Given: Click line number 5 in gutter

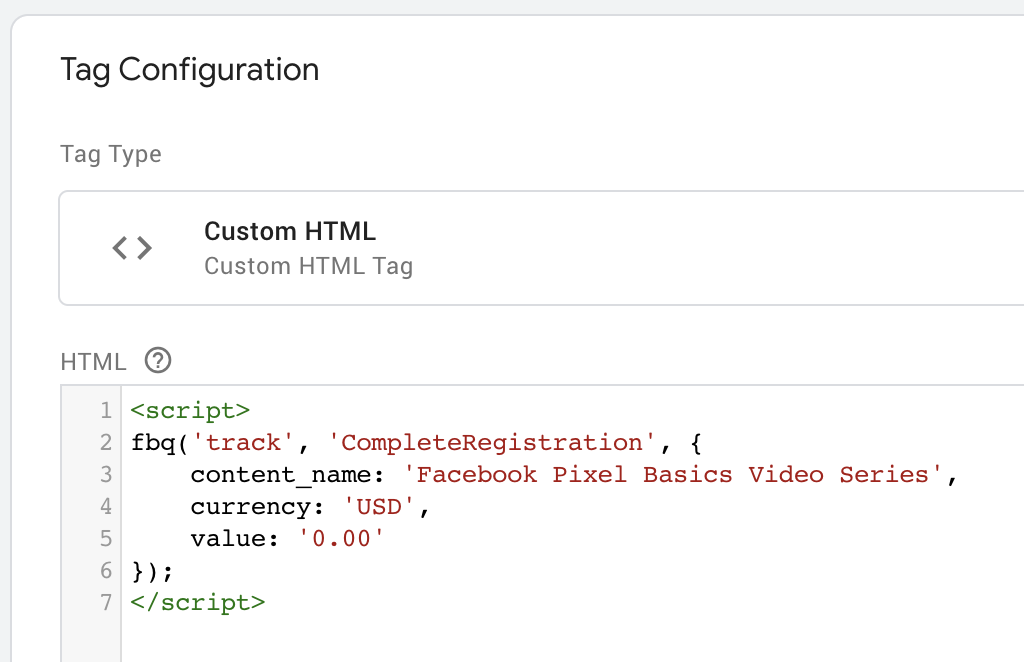Looking at the screenshot, I should [x=106, y=539].
